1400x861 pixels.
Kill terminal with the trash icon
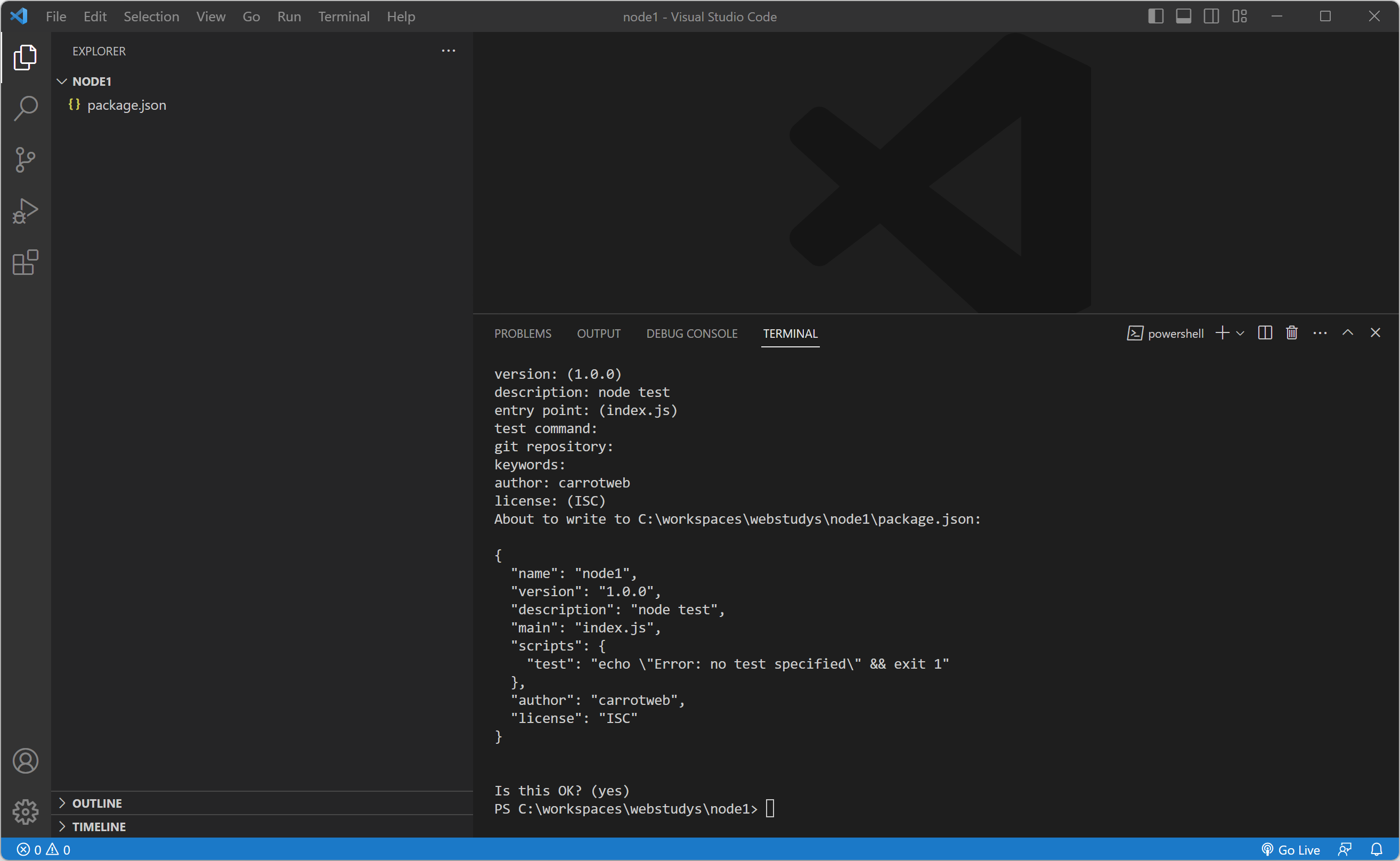[x=1291, y=333]
